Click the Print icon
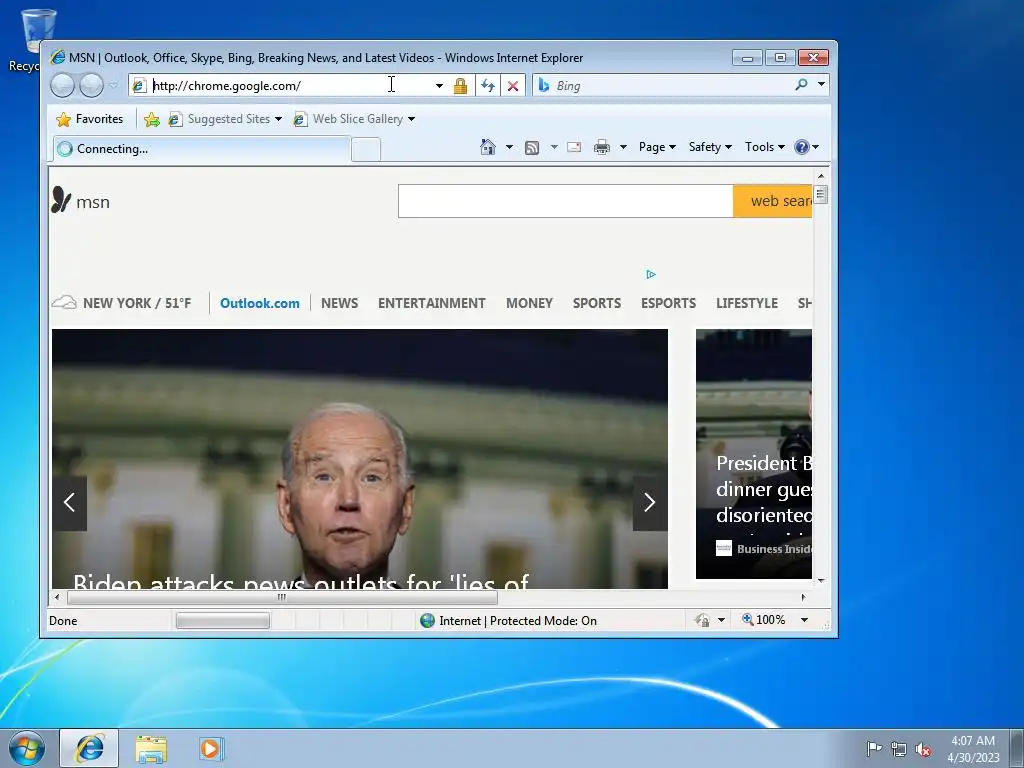The image size is (1024, 768). [601, 148]
